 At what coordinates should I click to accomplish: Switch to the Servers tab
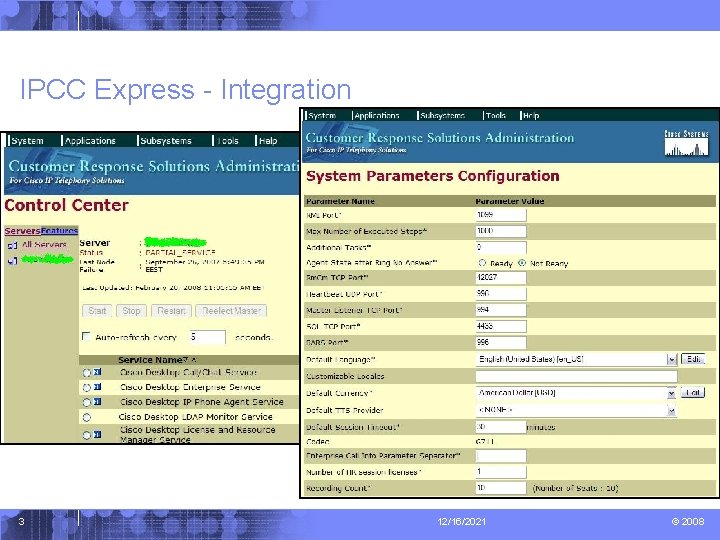coord(22,231)
